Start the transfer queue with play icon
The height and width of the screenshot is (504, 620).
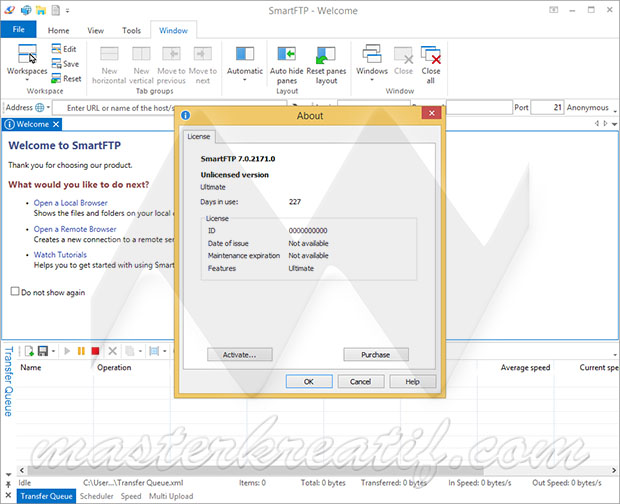[x=67, y=351]
